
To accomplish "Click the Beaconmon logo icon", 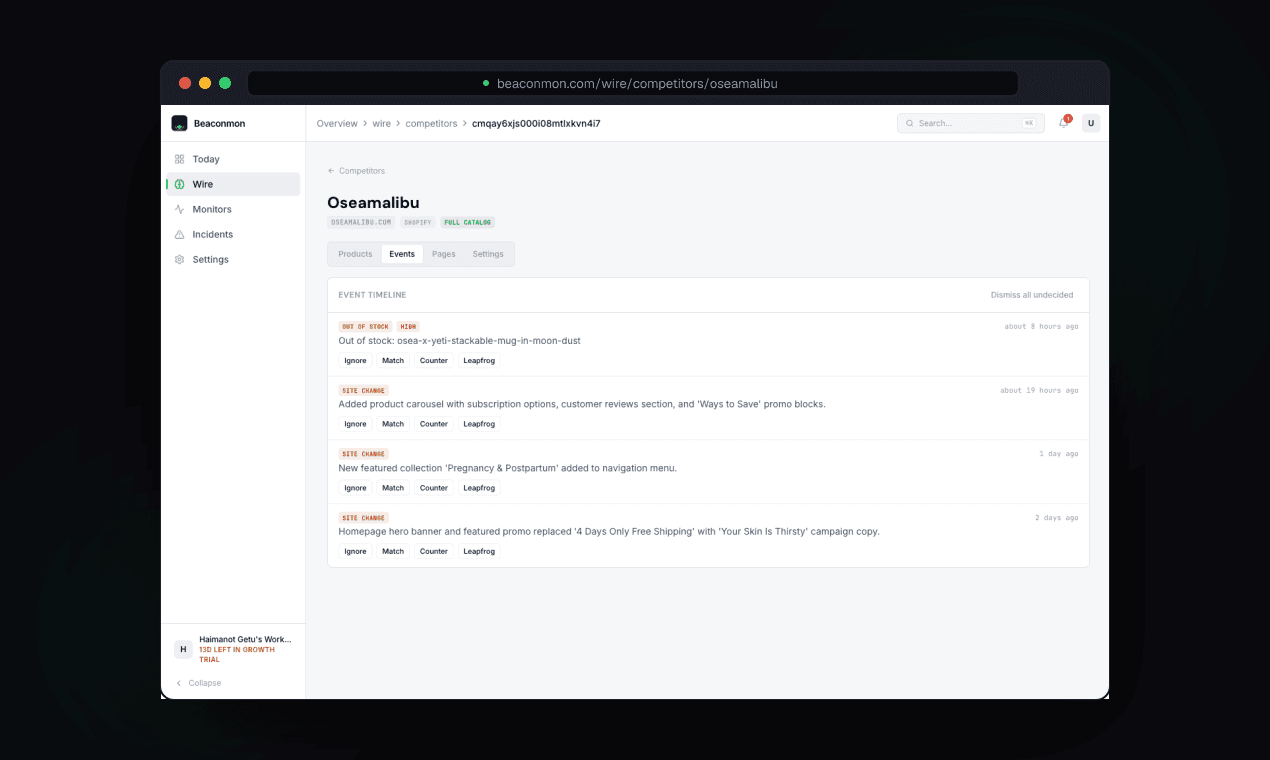I will point(179,123).
